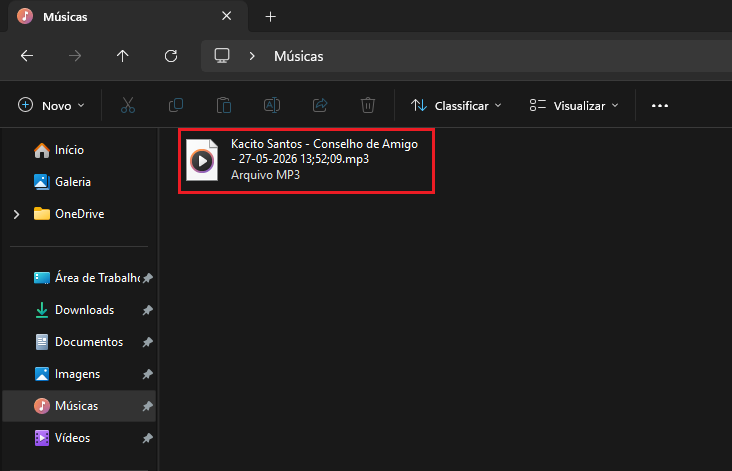This screenshot has height=471, width=732.
Task: Navigate back with the left arrow
Action: 27,56
